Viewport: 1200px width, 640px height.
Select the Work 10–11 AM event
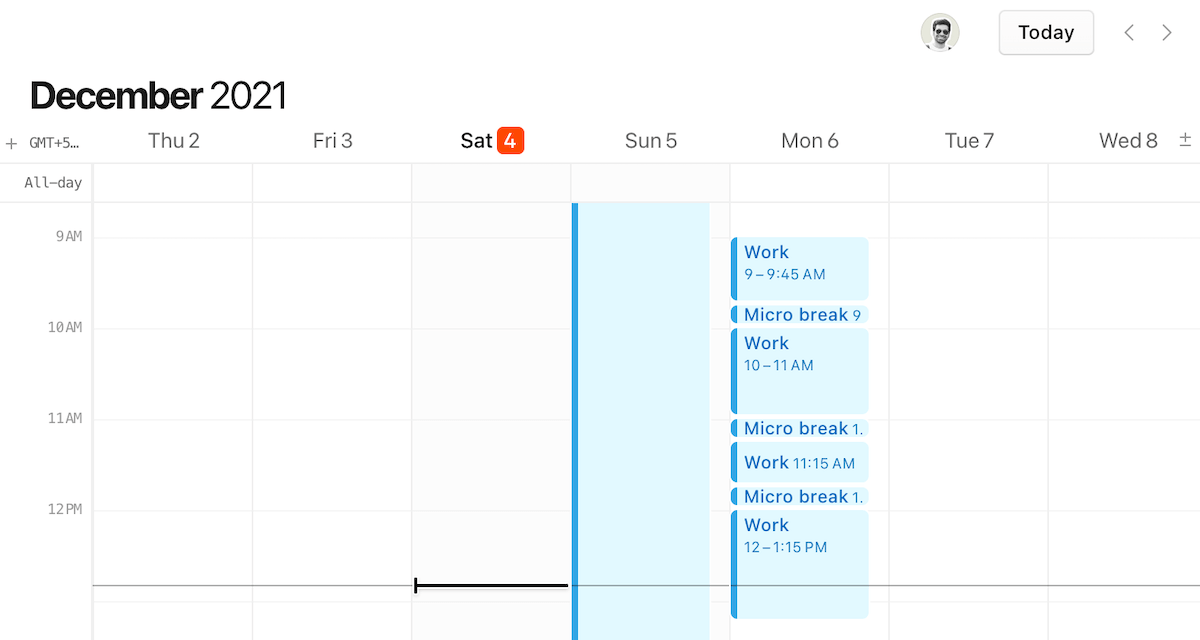(x=800, y=370)
